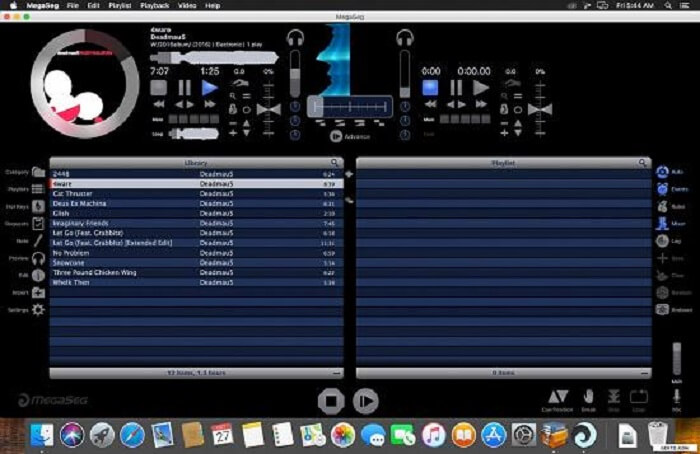Toggle the Loop icon at bottom
The image size is (700, 454).
point(639,396)
